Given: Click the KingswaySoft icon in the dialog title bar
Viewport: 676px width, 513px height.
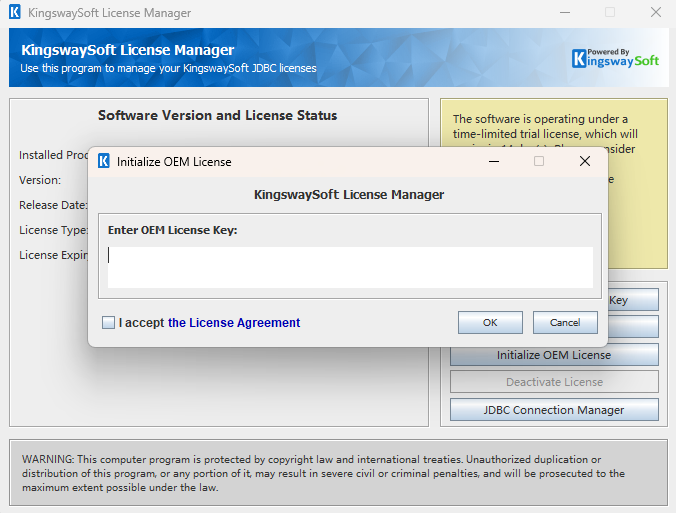Looking at the screenshot, I should click(x=103, y=161).
